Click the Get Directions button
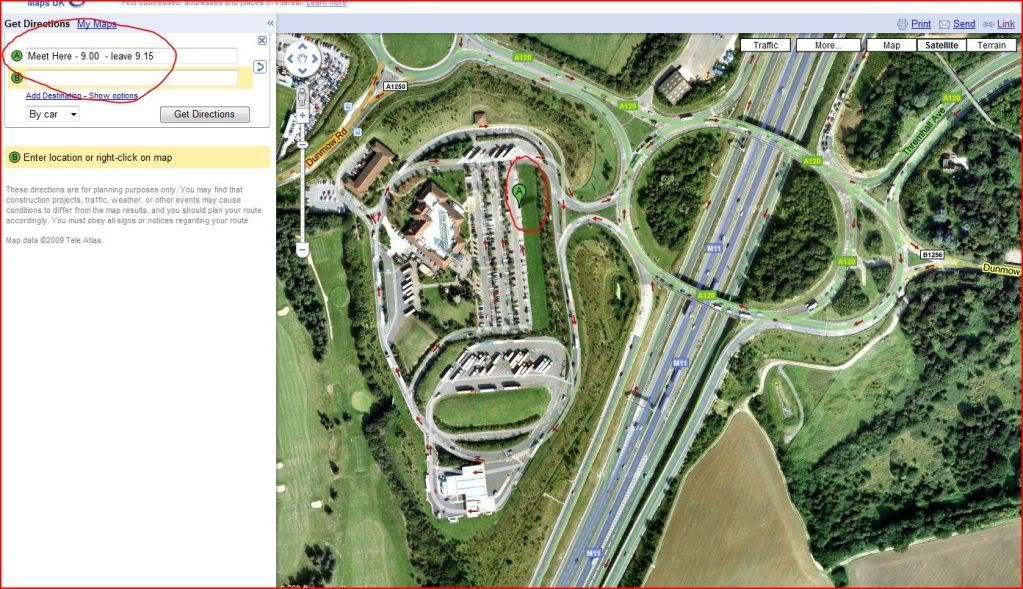 [205, 114]
